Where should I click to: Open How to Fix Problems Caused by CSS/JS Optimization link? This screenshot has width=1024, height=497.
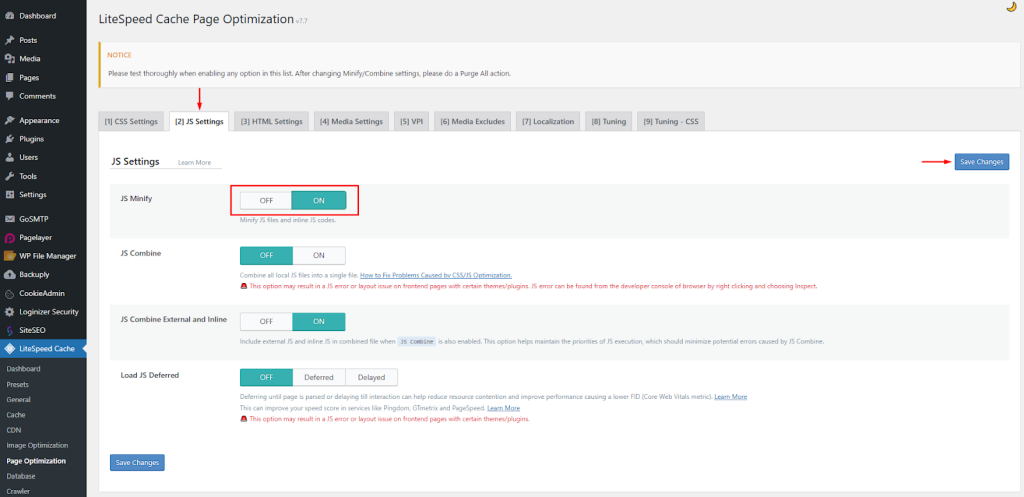click(x=436, y=276)
